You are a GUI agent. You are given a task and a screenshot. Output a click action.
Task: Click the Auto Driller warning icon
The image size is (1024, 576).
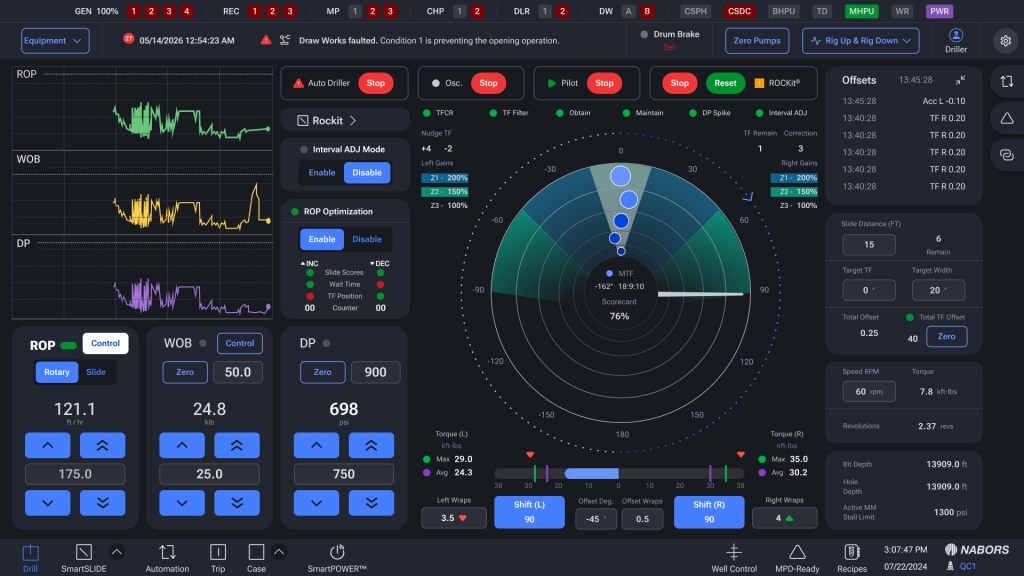(x=298, y=83)
